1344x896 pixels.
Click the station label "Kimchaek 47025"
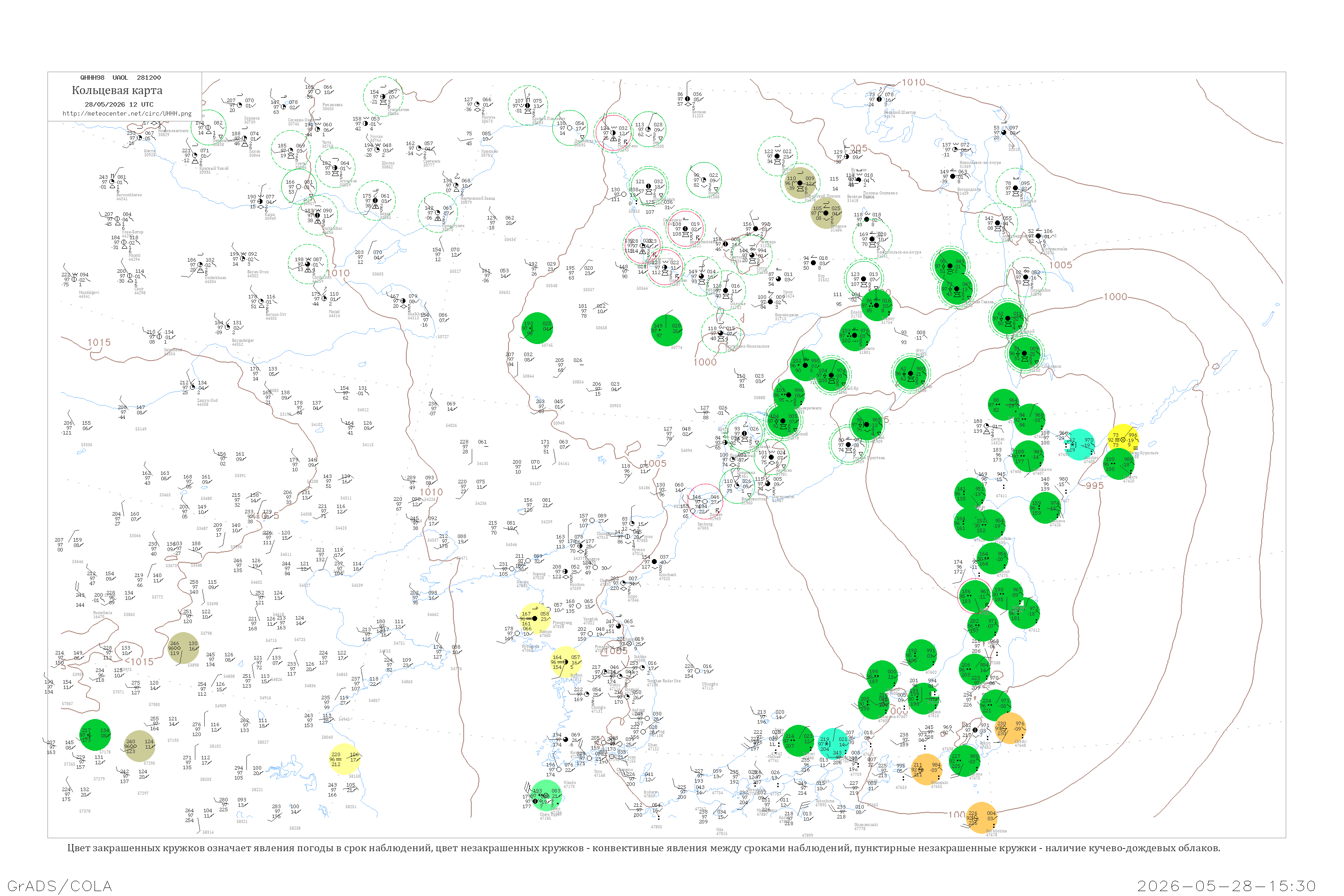668,577
